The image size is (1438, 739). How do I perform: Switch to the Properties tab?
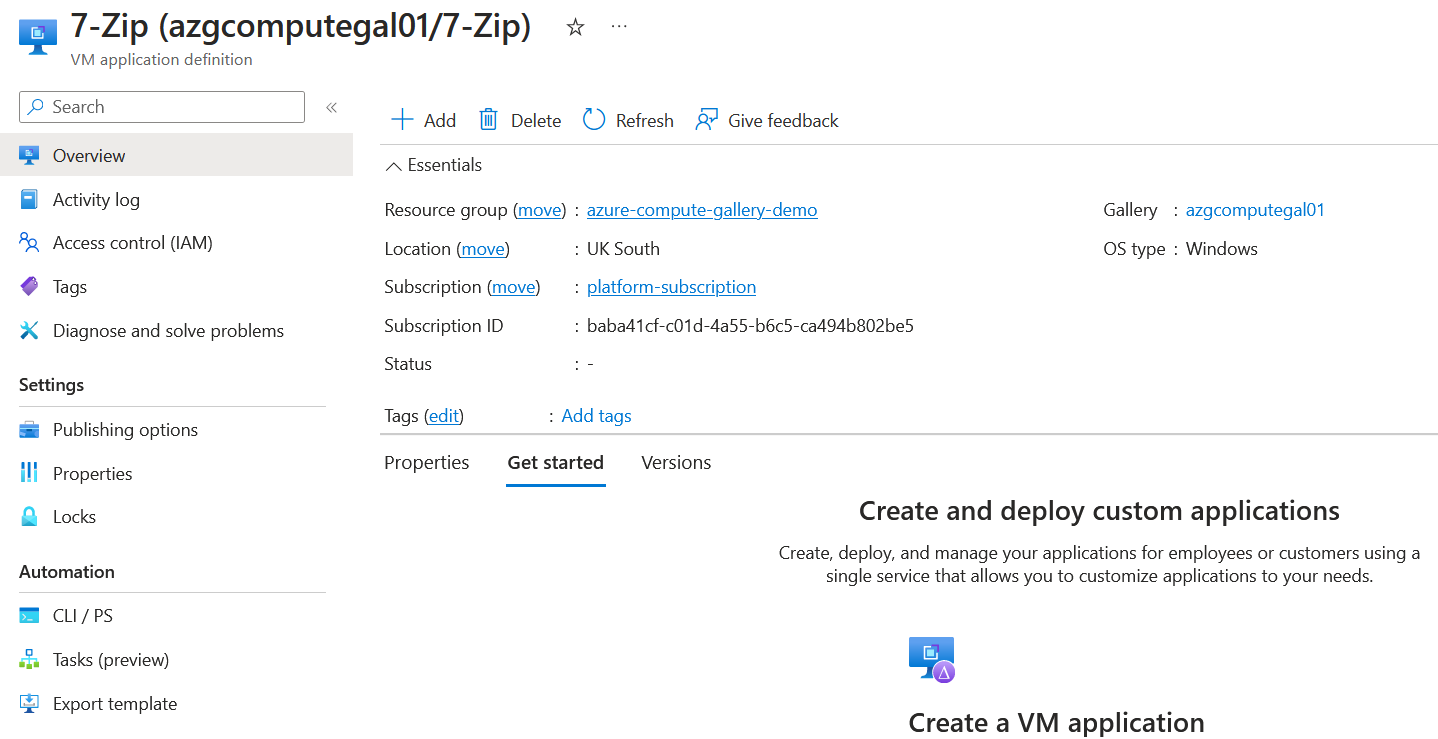(426, 462)
